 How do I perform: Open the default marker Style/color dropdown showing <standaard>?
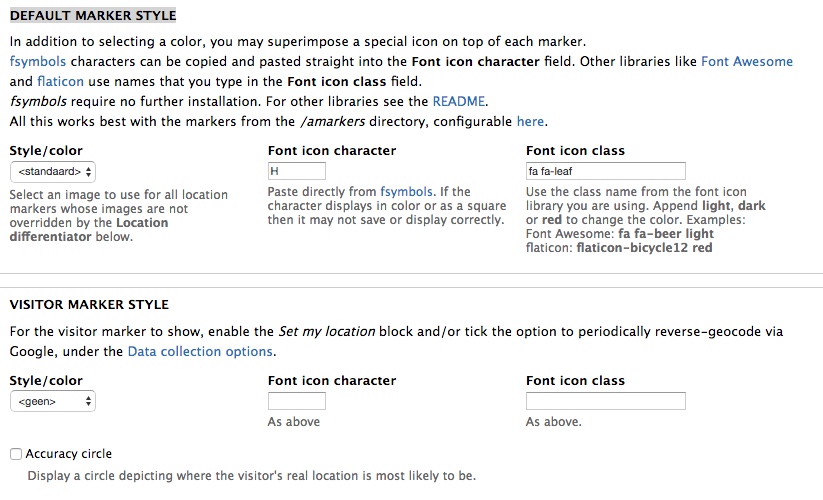coord(52,171)
